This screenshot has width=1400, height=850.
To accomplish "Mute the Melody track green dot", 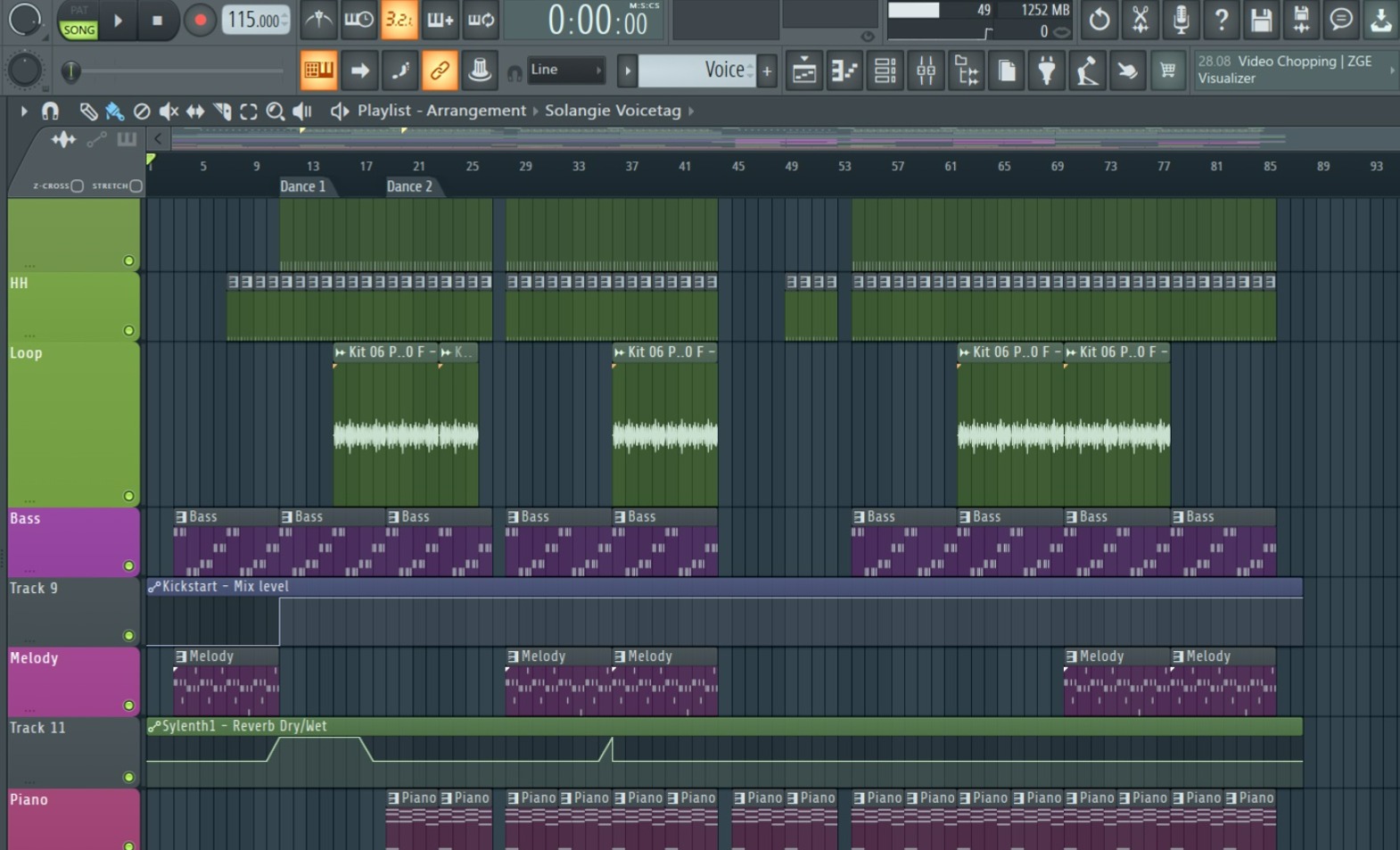I will click(128, 706).
